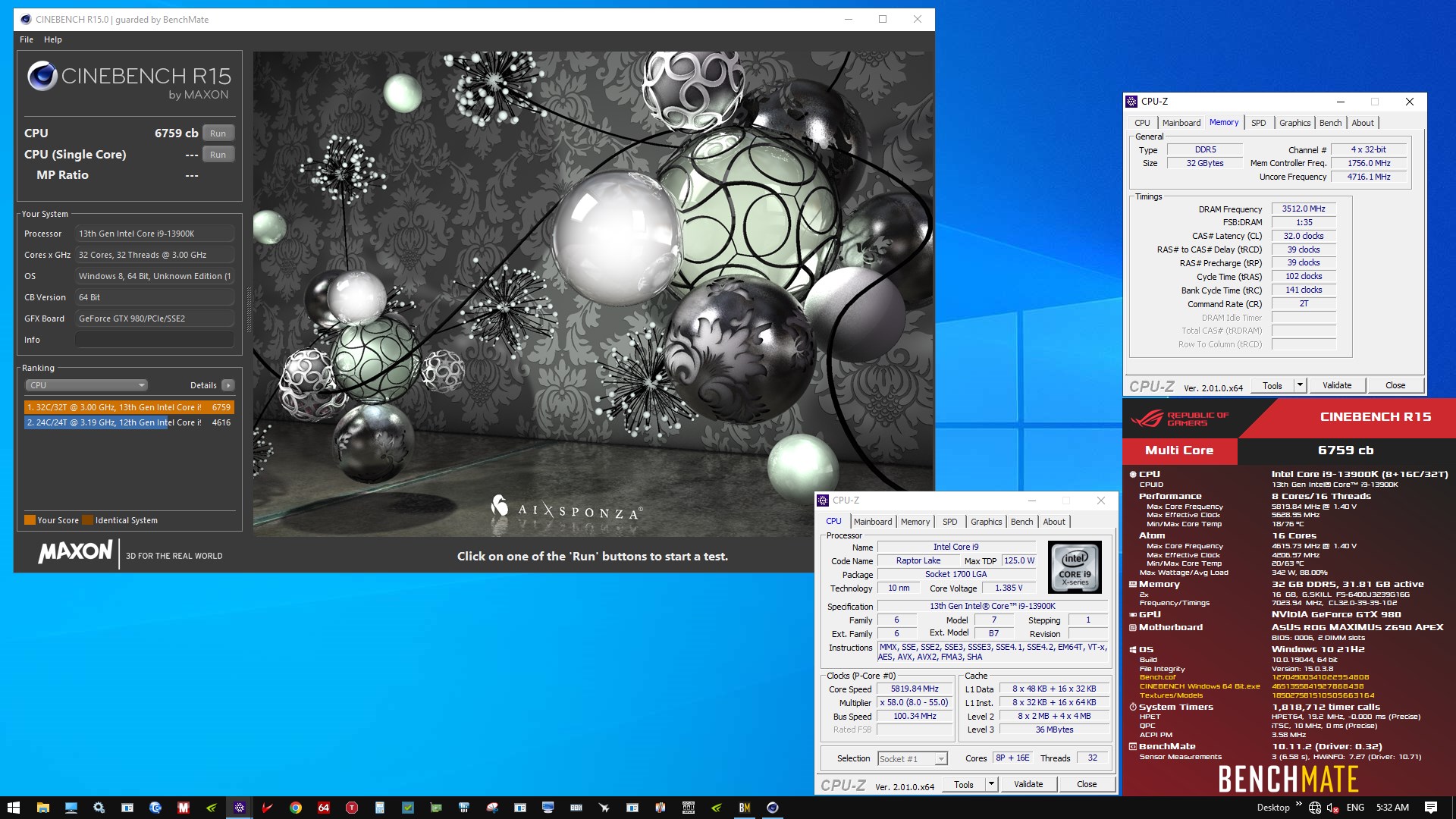The width and height of the screenshot is (1456, 819).
Task: Open the notification center icon
Action: 1431,808
